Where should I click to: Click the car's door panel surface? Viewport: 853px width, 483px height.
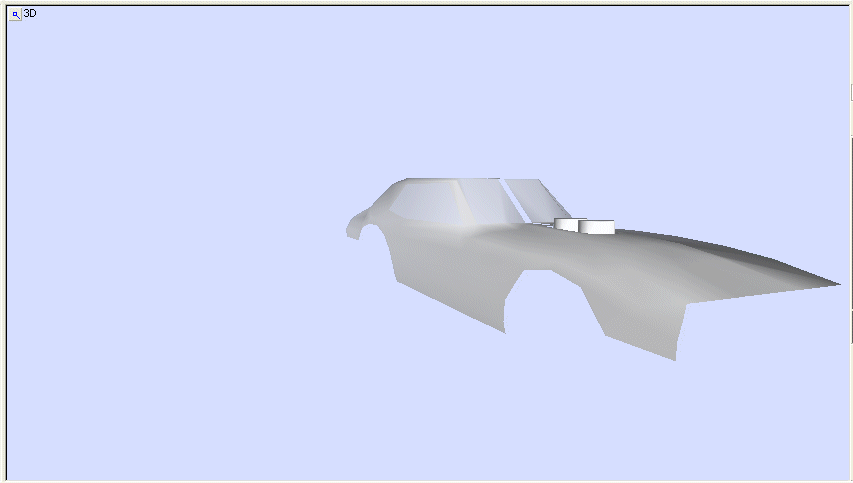click(x=450, y=275)
